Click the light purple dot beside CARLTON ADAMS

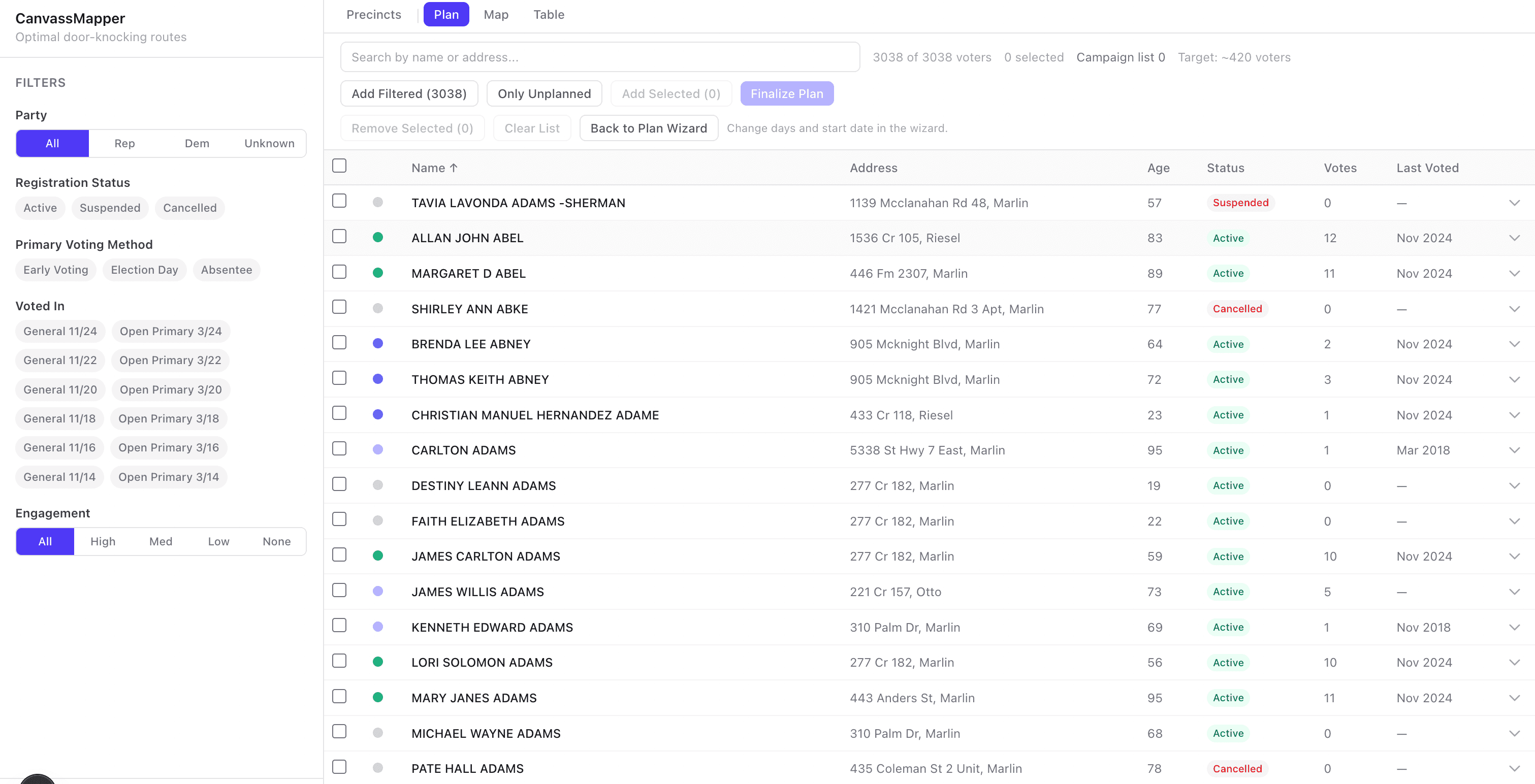378,449
